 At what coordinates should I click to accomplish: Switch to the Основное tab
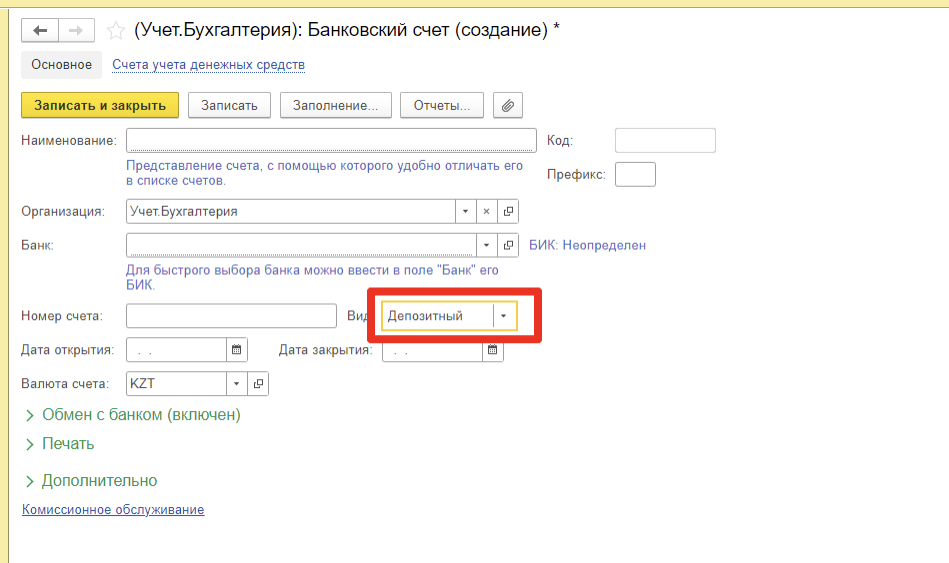[x=61, y=65]
